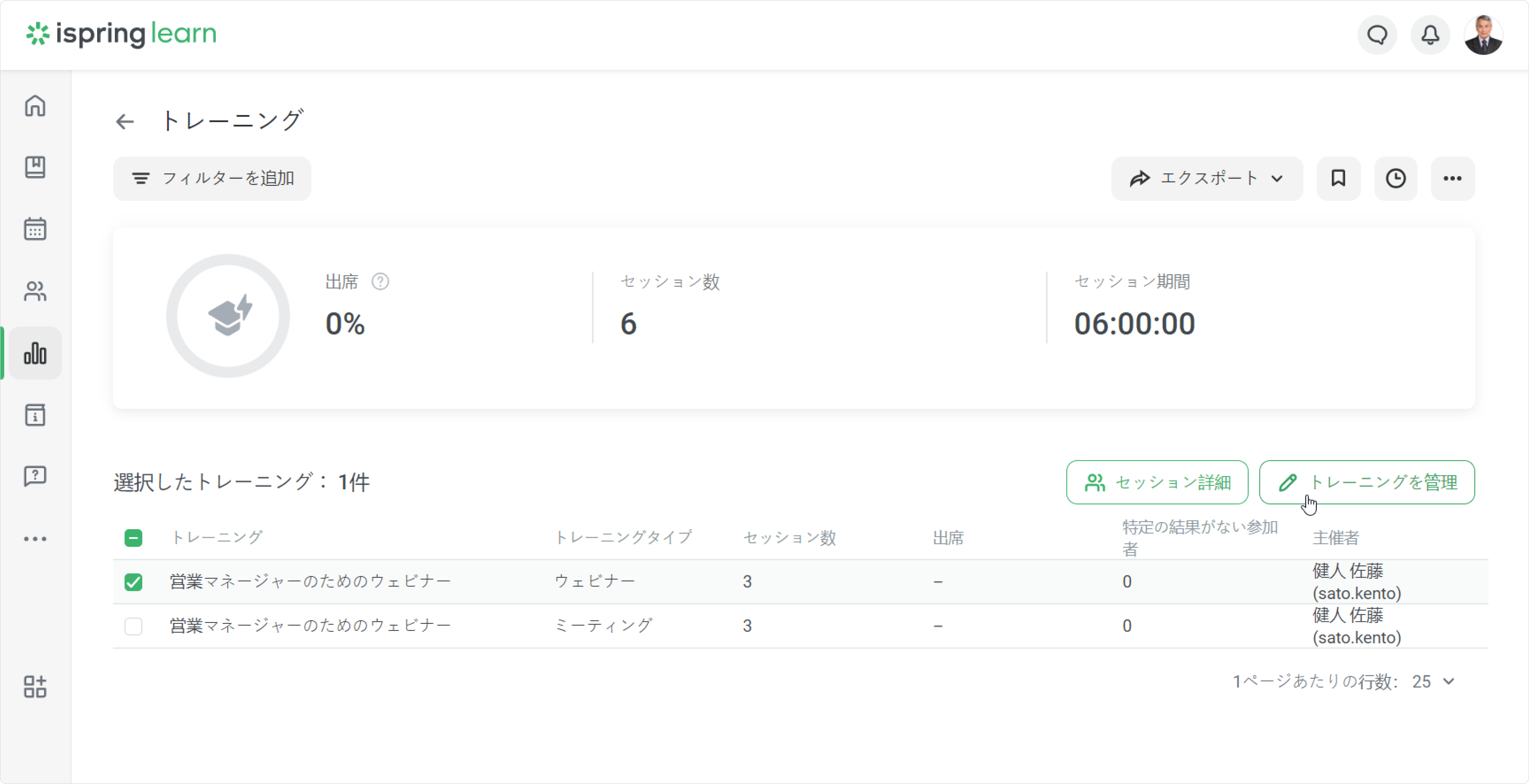The height and width of the screenshot is (784, 1529).
Task: Toggle the select-all header checkbox
Action: pyautogui.click(x=133, y=538)
